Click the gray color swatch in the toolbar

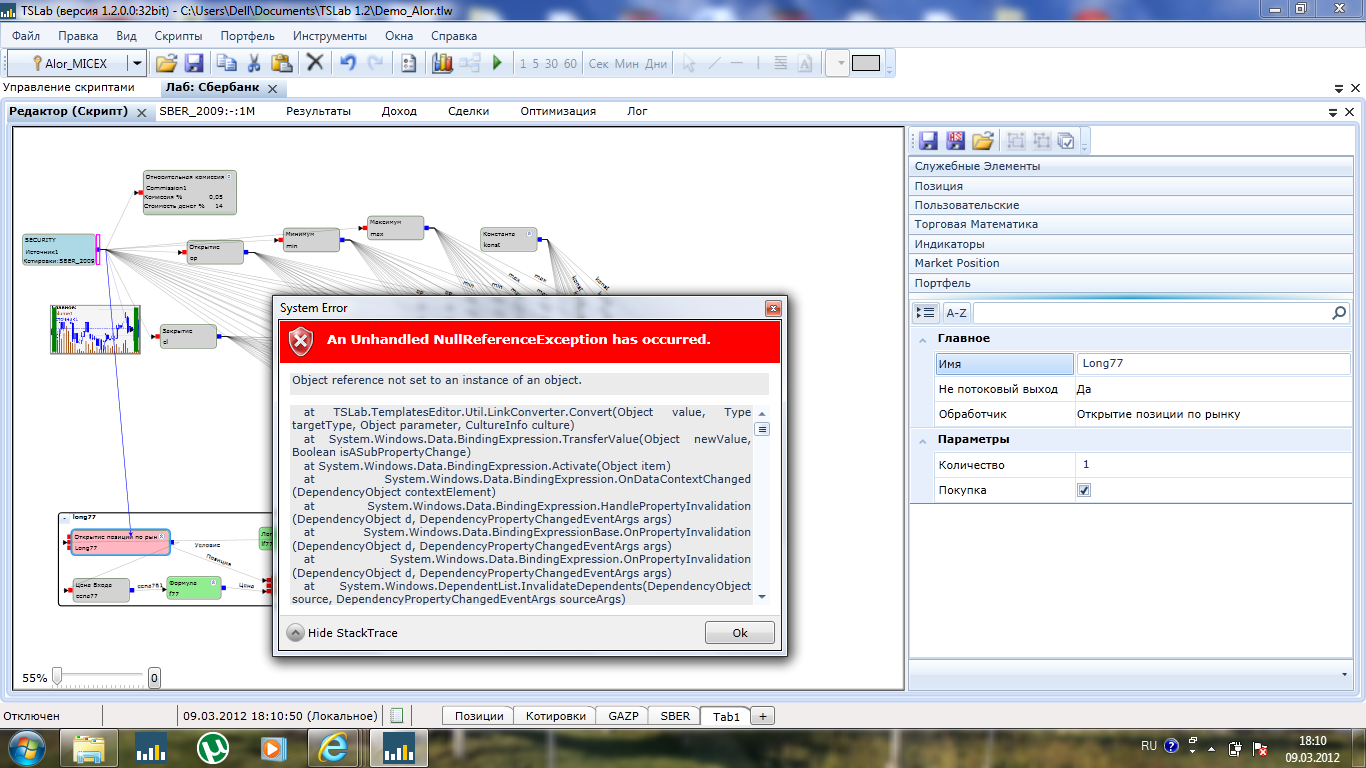865,63
